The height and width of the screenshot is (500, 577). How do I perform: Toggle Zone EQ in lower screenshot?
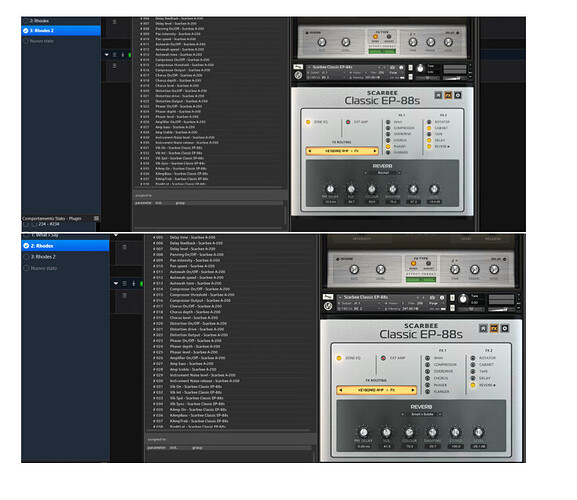coord(339,358)
